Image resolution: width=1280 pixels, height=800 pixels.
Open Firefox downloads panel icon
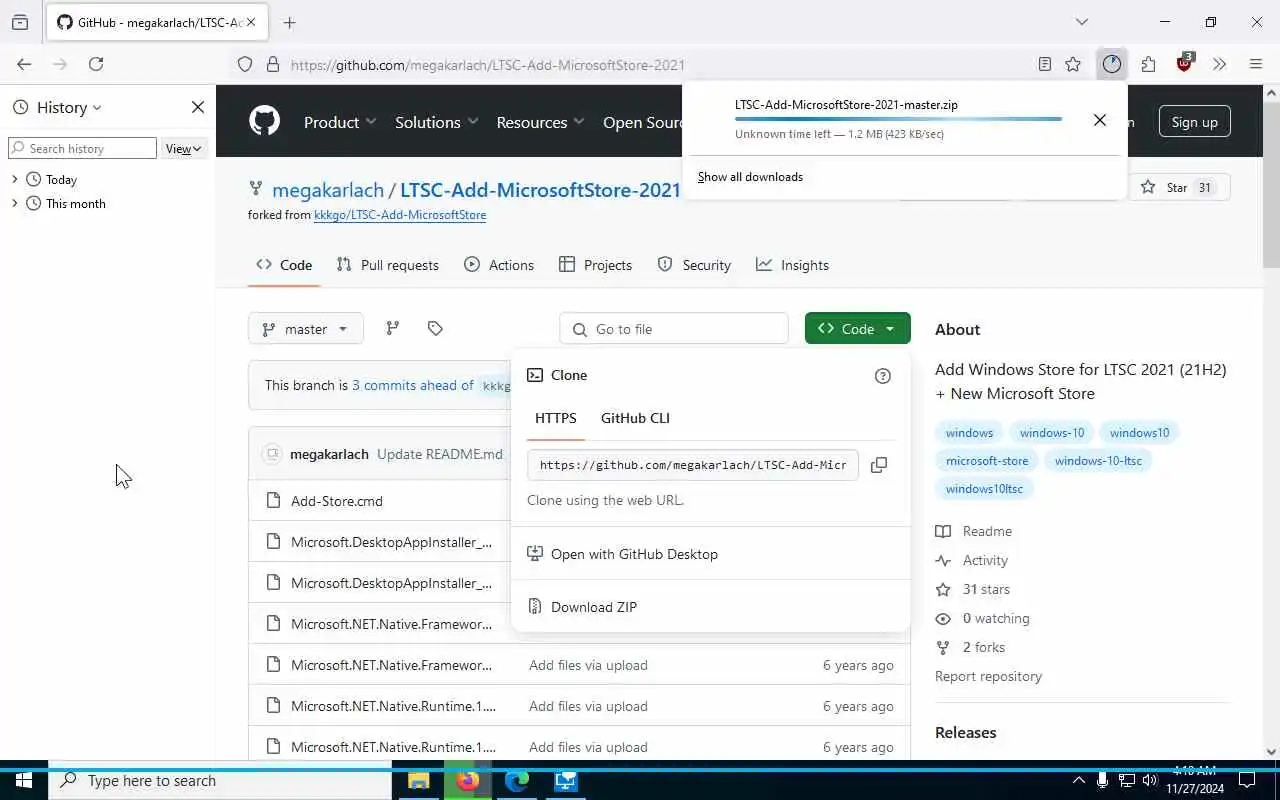tap(1112, 64)
